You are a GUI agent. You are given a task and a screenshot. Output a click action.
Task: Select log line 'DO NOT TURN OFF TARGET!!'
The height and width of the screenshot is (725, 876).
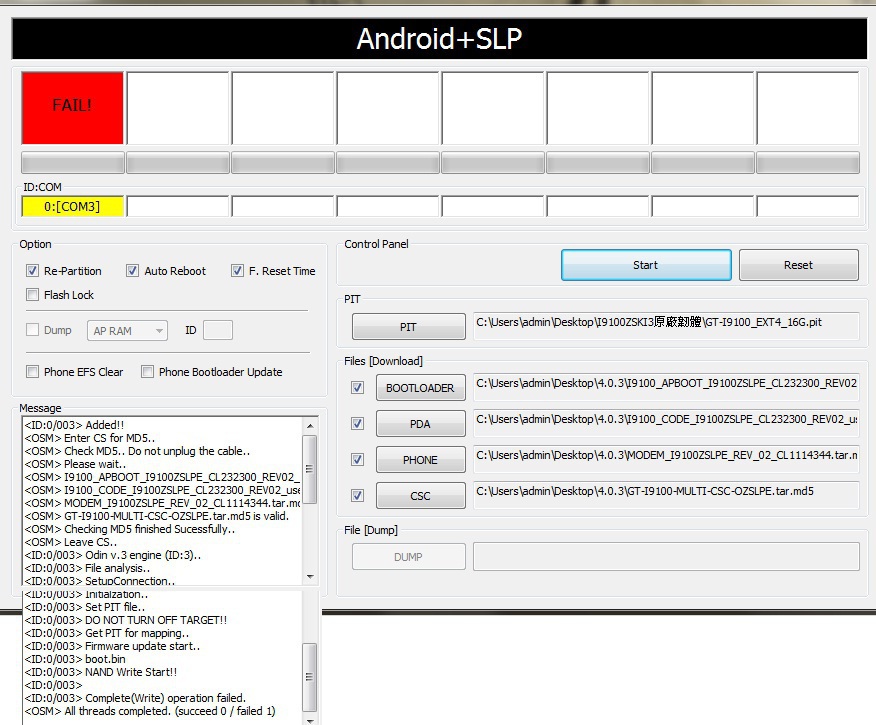click(126, 620)
